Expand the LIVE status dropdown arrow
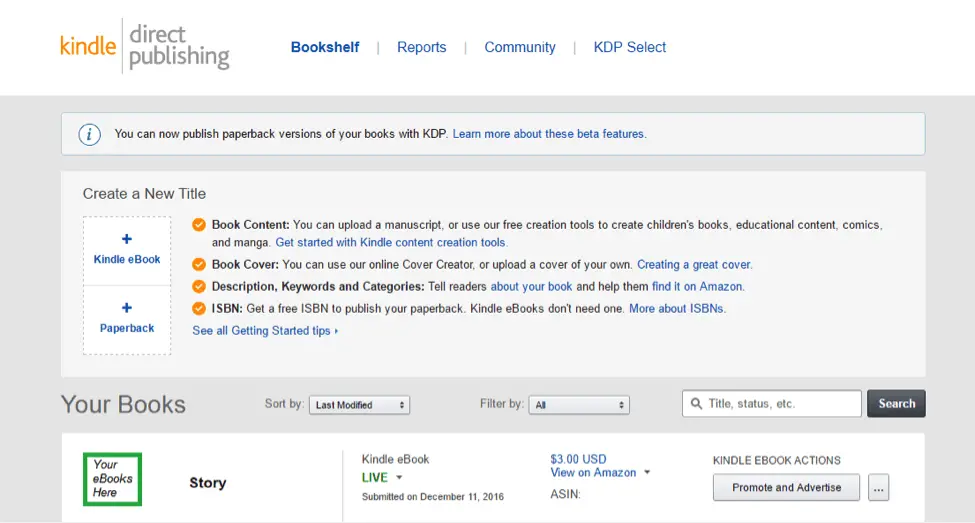Image resolution: width=975 pixels, height=523 pixels. (399, 478)
